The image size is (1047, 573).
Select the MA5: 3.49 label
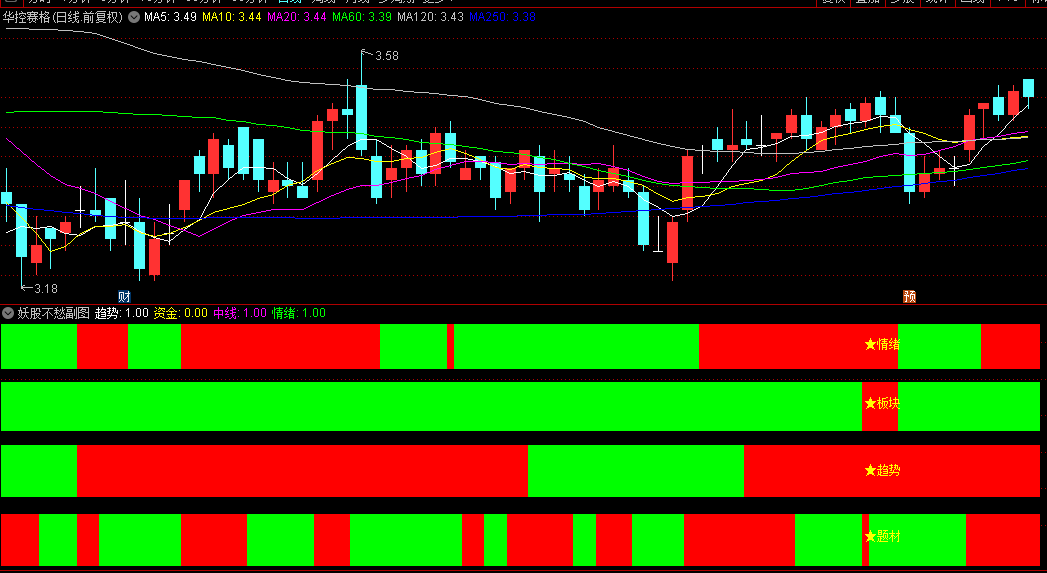click(x=170, y=17)
